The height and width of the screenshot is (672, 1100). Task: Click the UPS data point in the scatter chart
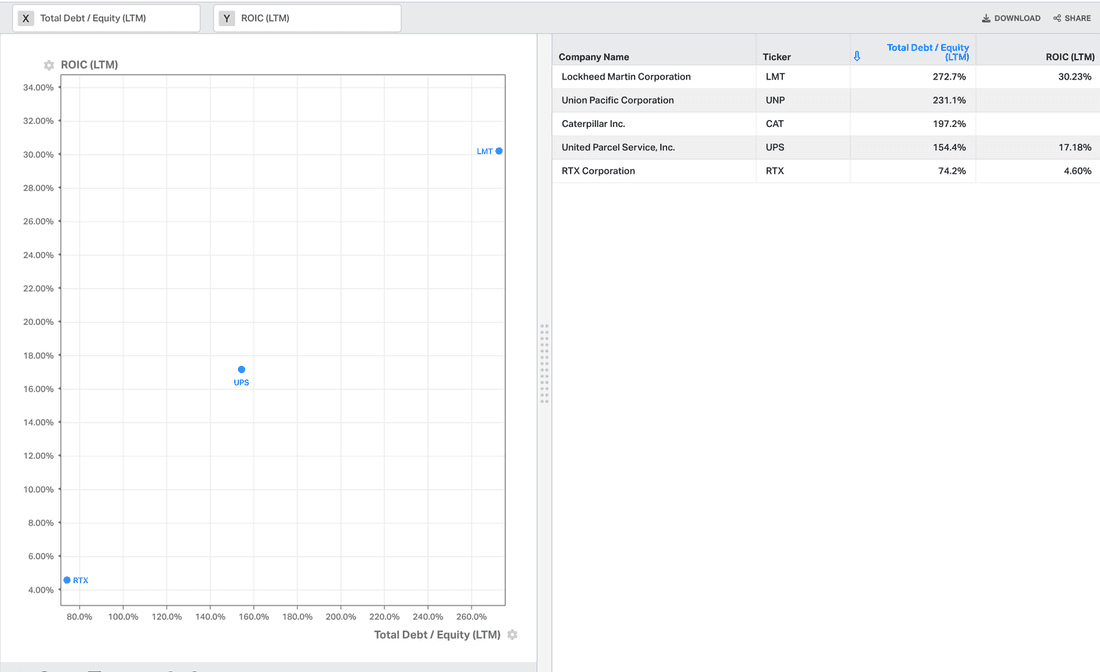click(241, 370)
